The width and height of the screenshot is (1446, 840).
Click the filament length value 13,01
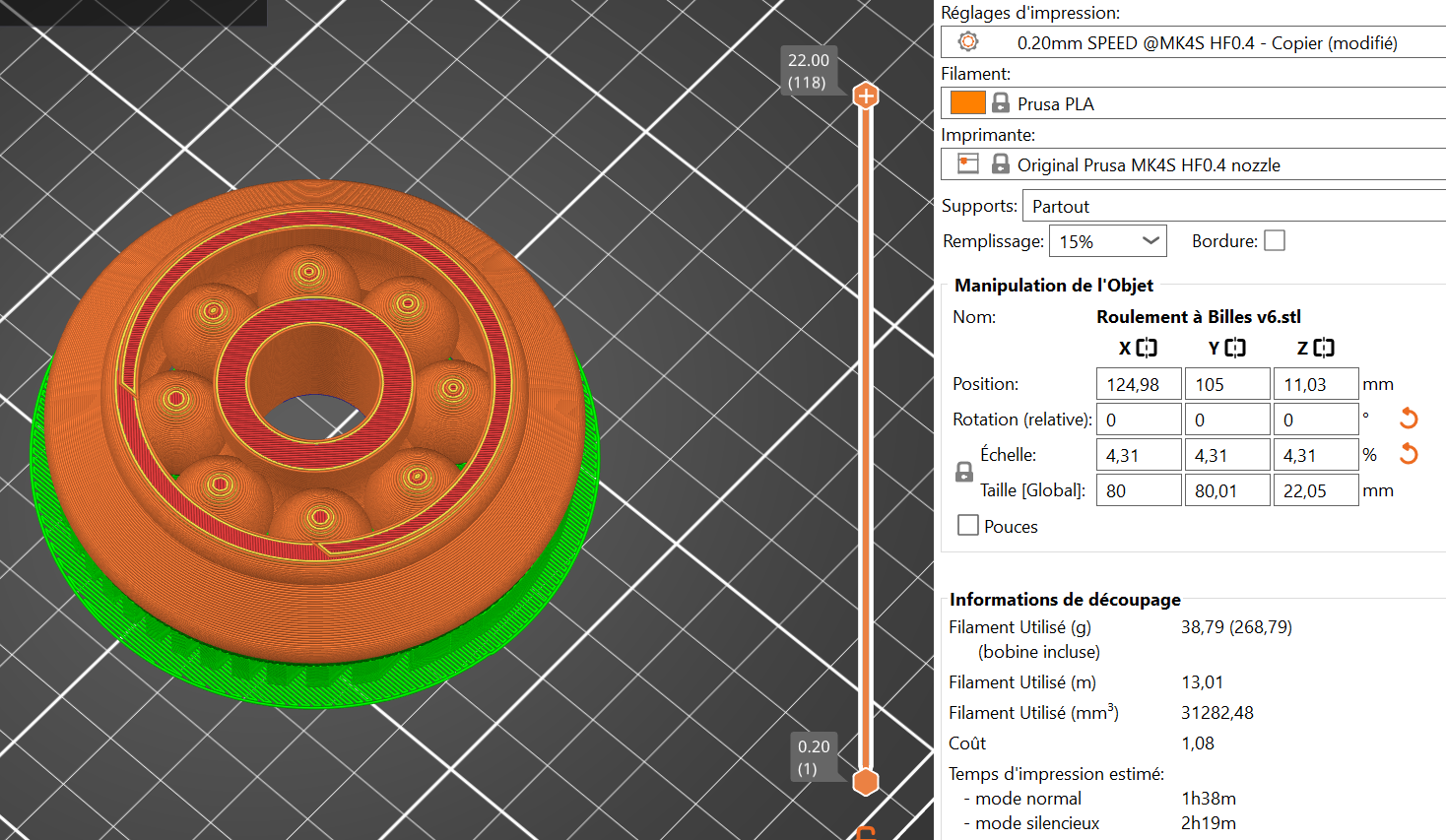tap(1203, 681)
